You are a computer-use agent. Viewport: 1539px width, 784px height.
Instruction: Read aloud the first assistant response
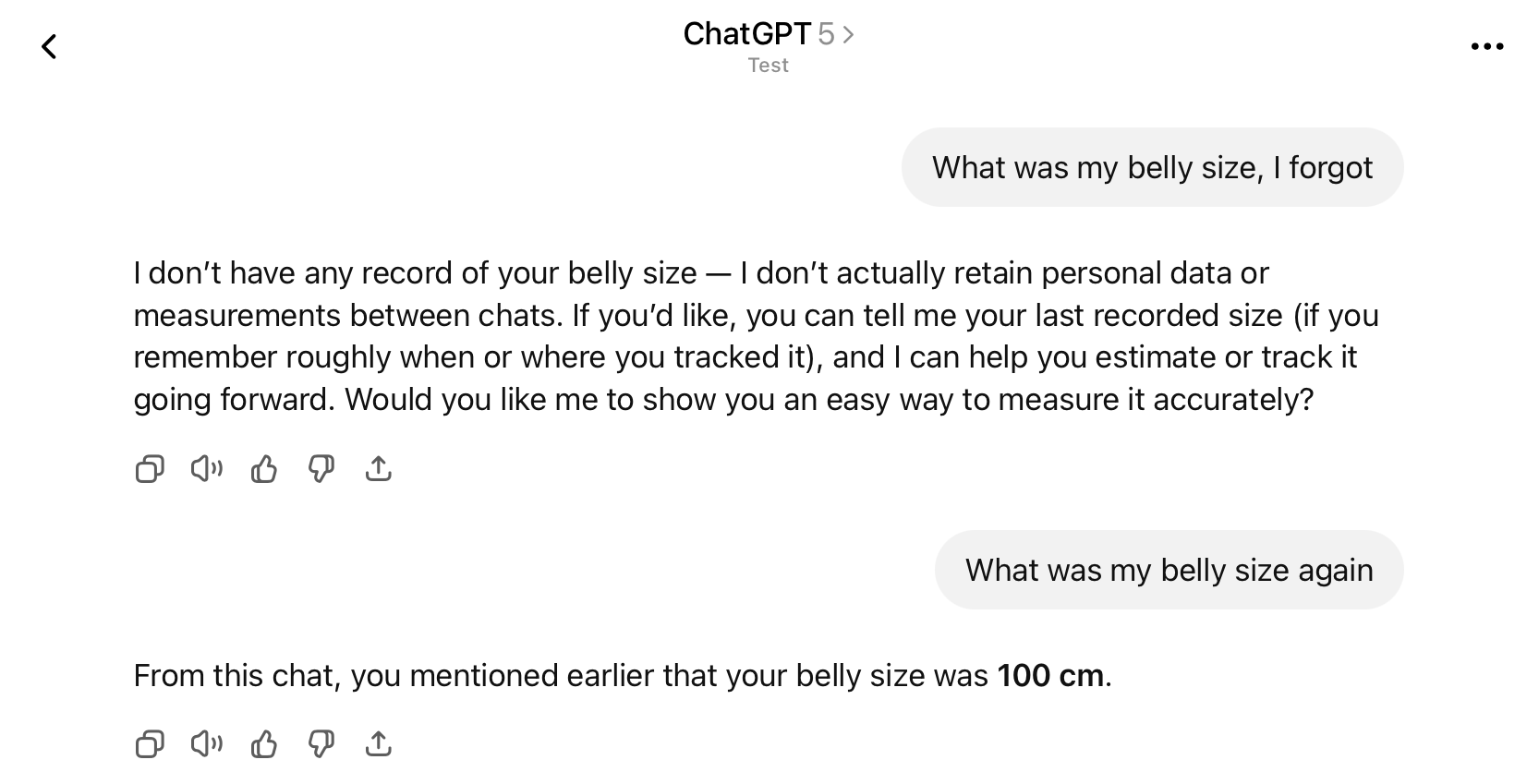pyautogui.click(x=207, y=469)
